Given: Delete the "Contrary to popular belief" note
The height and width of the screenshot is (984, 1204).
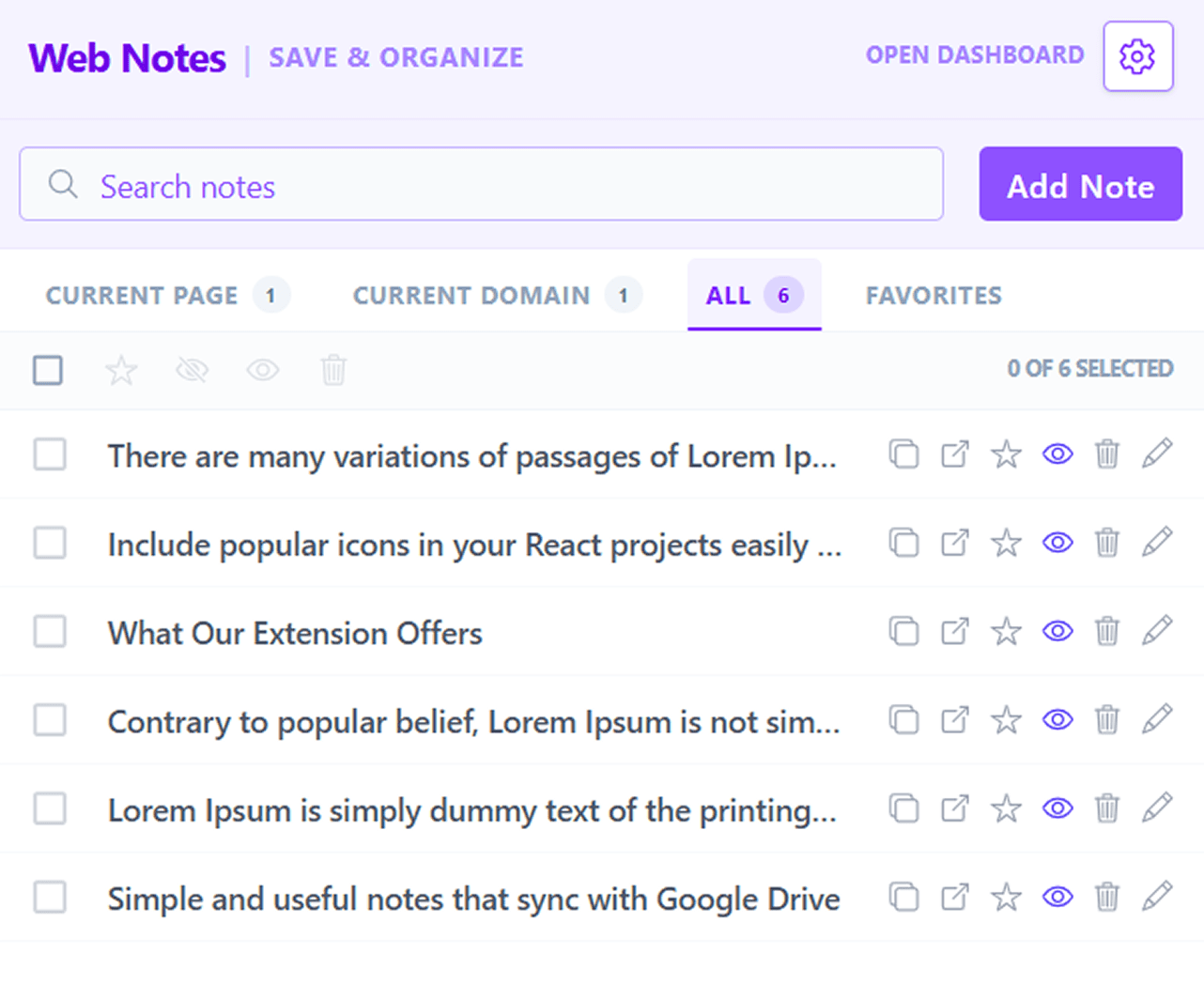Looking at the screenshot, I should tap(1107, 720).
